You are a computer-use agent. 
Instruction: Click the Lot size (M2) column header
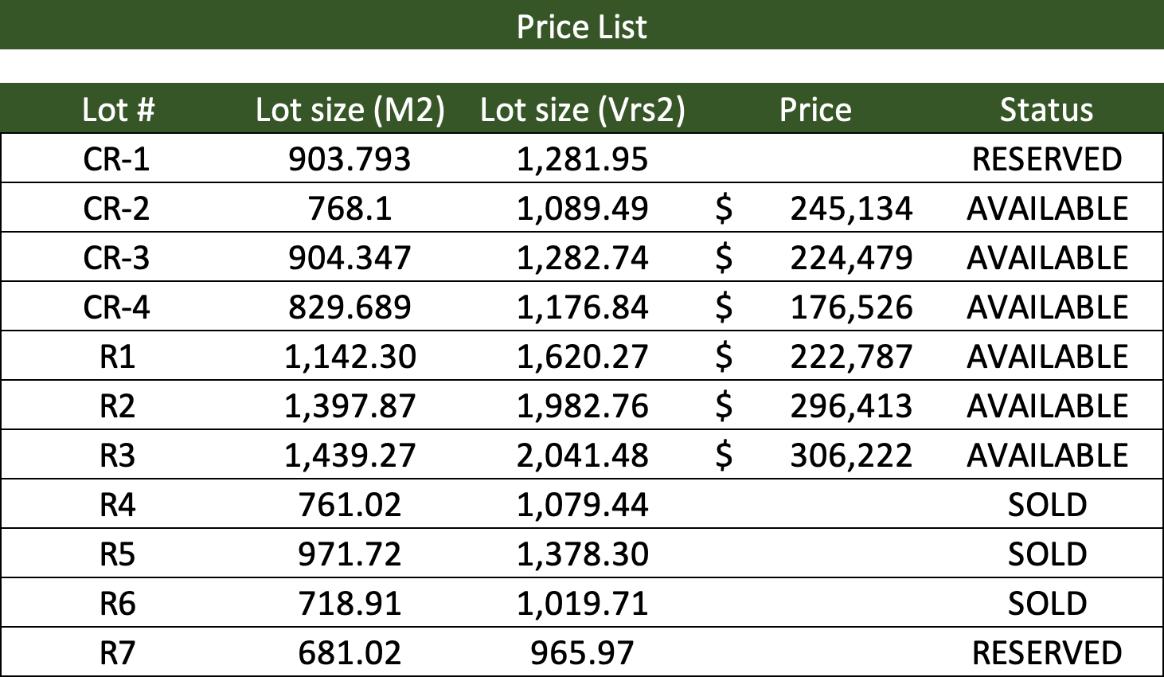point(350,110)
